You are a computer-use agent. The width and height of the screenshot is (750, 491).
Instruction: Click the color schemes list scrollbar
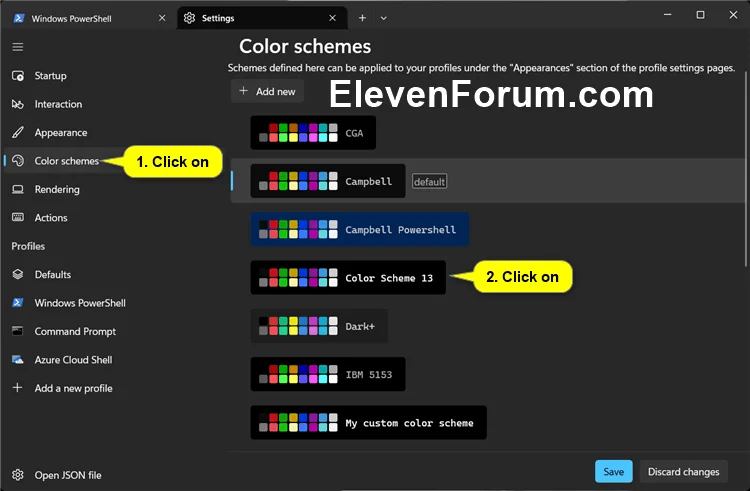tap(746, 168)
